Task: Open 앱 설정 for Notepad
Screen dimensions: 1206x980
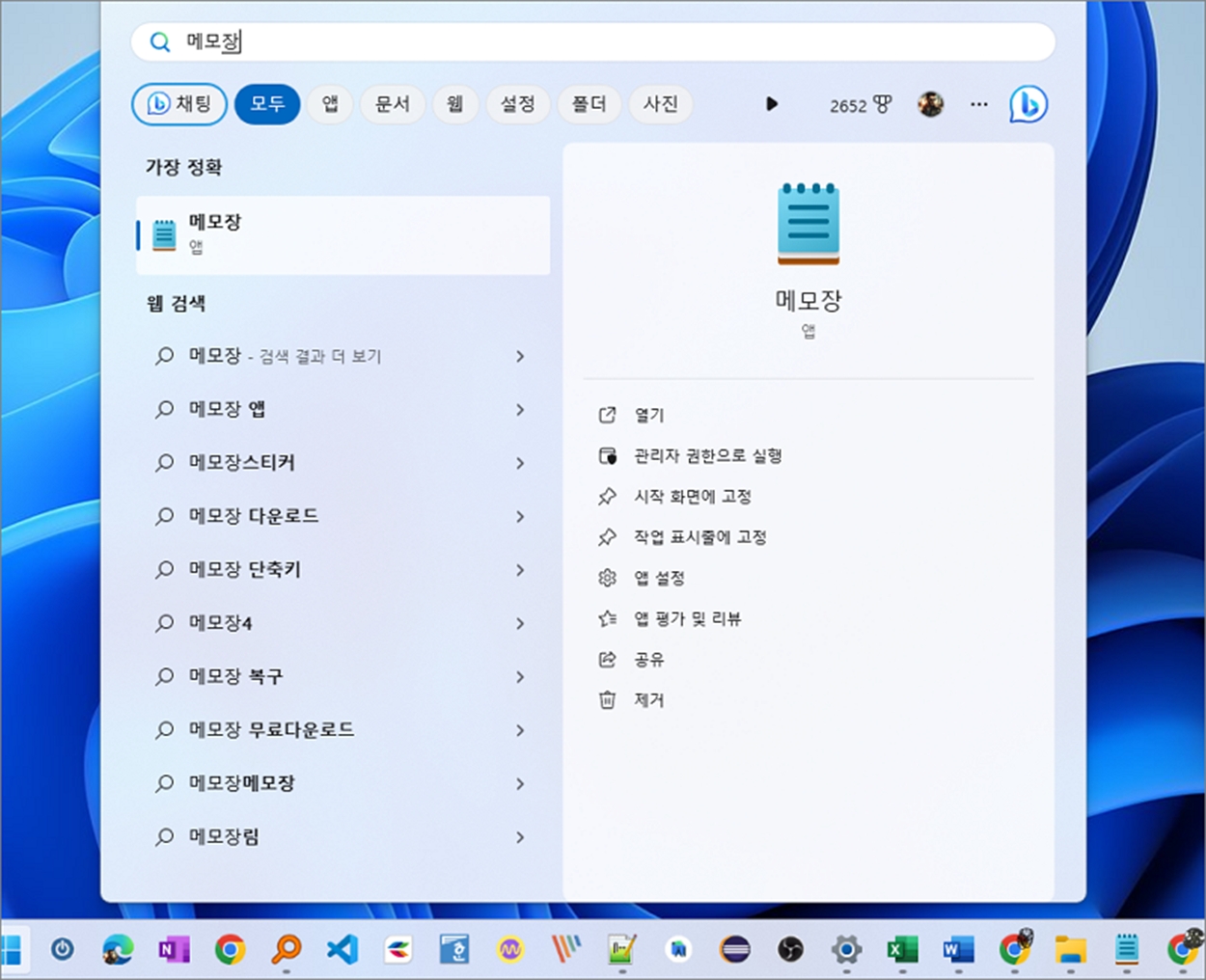Action: (x=659, y=578)
